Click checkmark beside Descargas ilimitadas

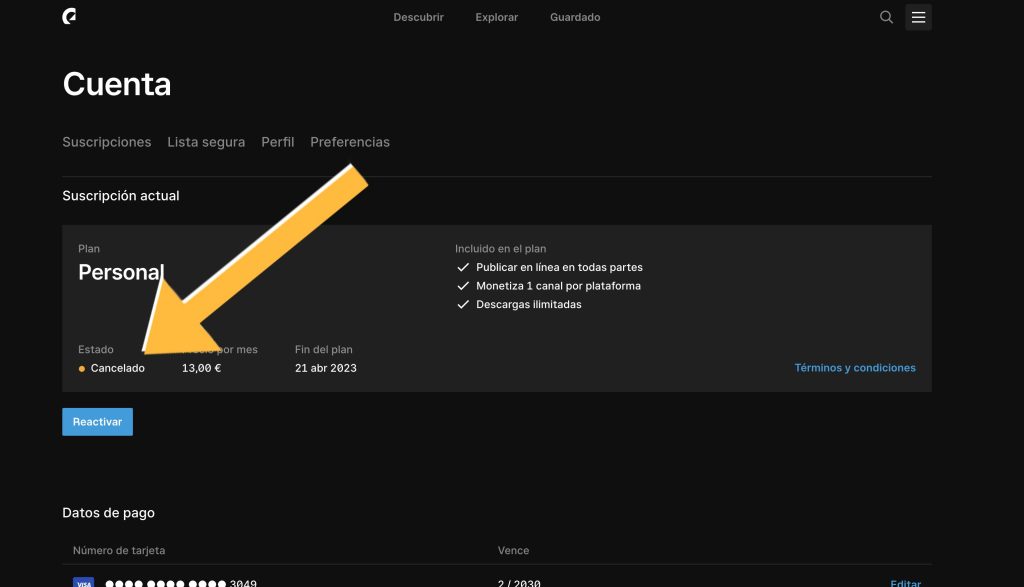(x=462, y=305)
